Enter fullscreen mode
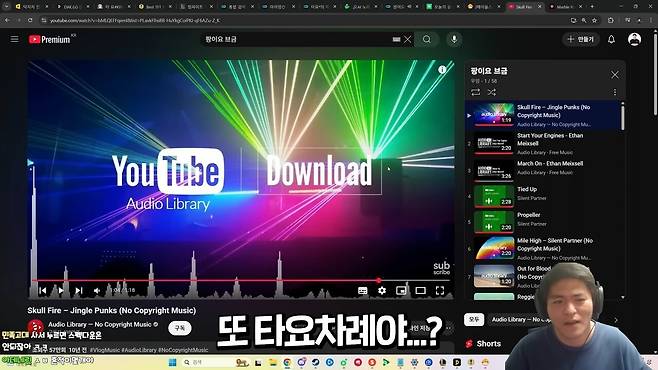Viewport: 658px width, 370px height. [x=440, y=290]
